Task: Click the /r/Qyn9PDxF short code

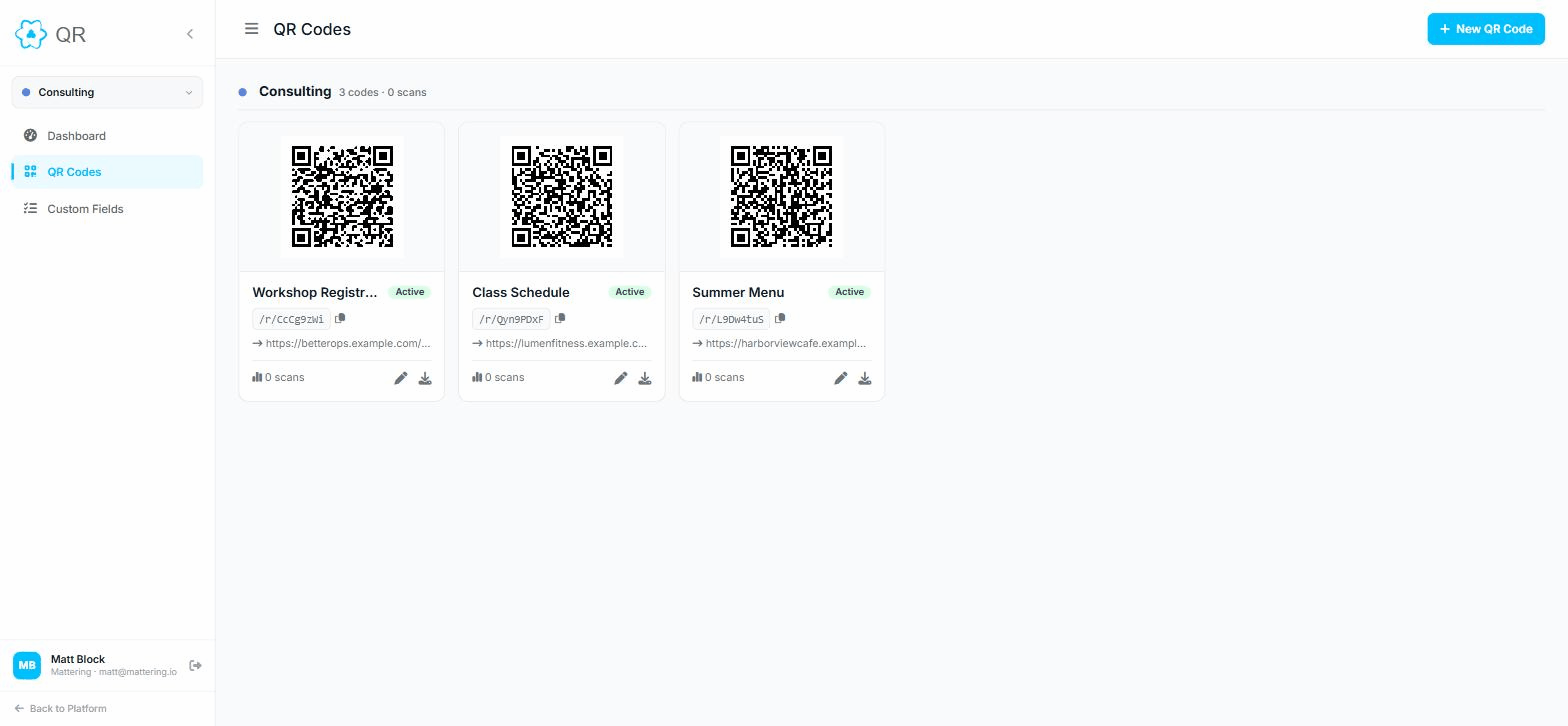Action: point(511,320)
